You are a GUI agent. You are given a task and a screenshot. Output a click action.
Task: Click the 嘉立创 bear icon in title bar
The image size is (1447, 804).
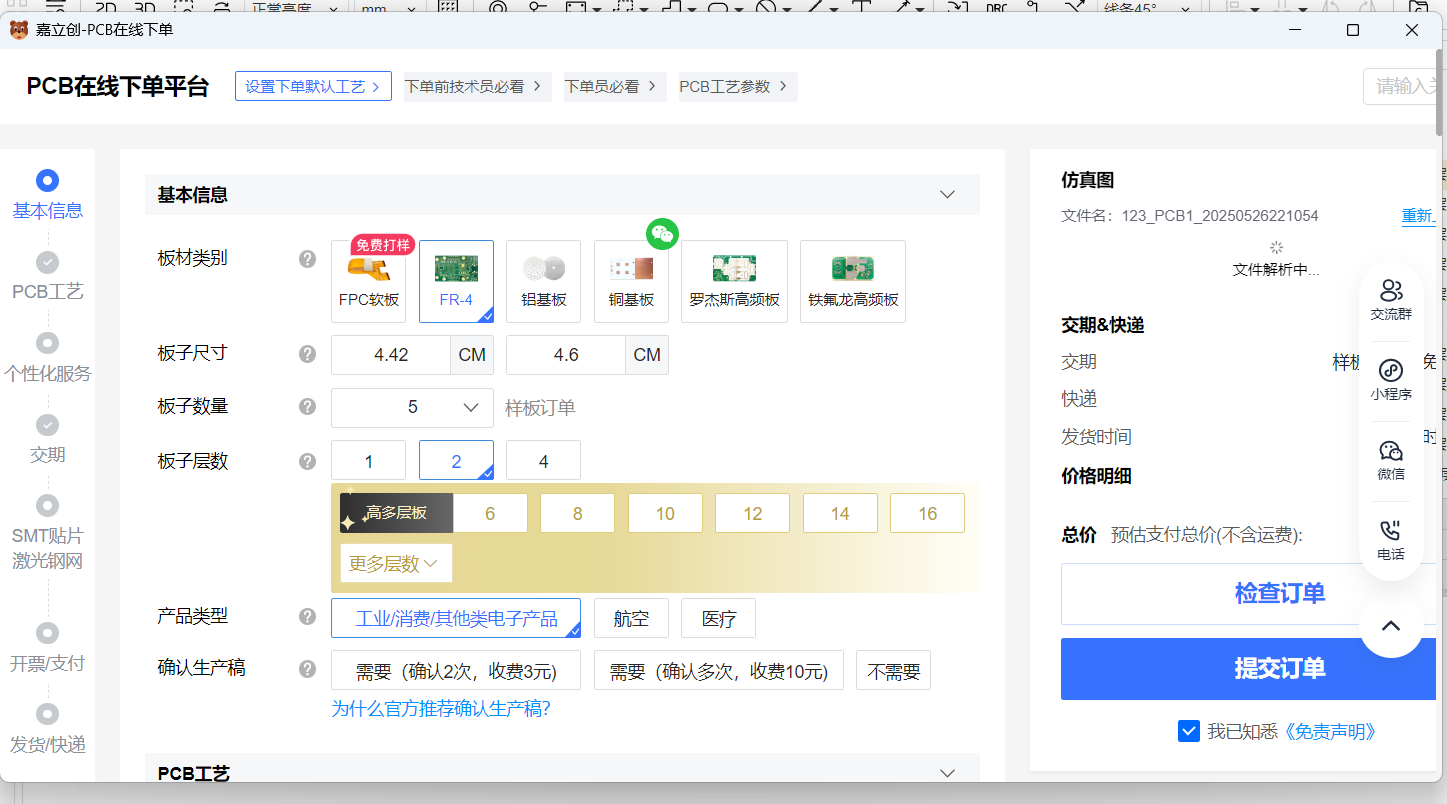click(x=19, y=30)
